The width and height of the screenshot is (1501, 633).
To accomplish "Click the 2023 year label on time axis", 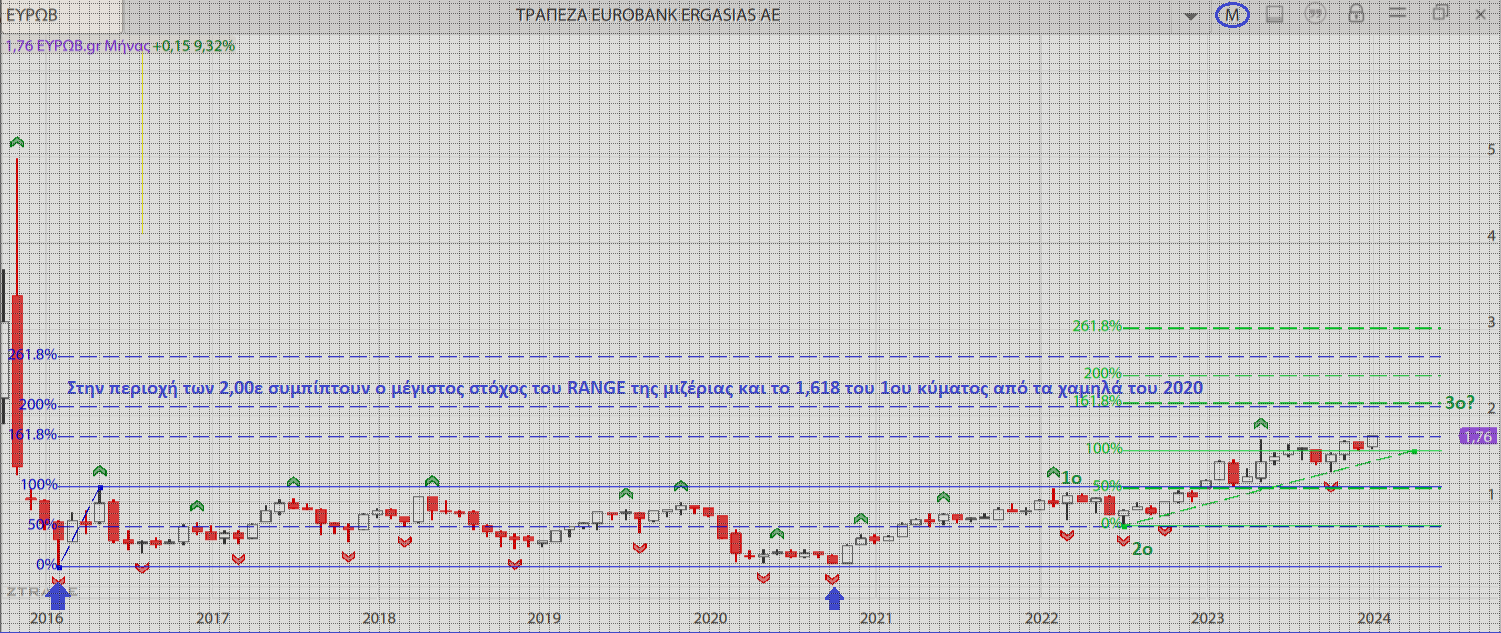I will 1208,618.
